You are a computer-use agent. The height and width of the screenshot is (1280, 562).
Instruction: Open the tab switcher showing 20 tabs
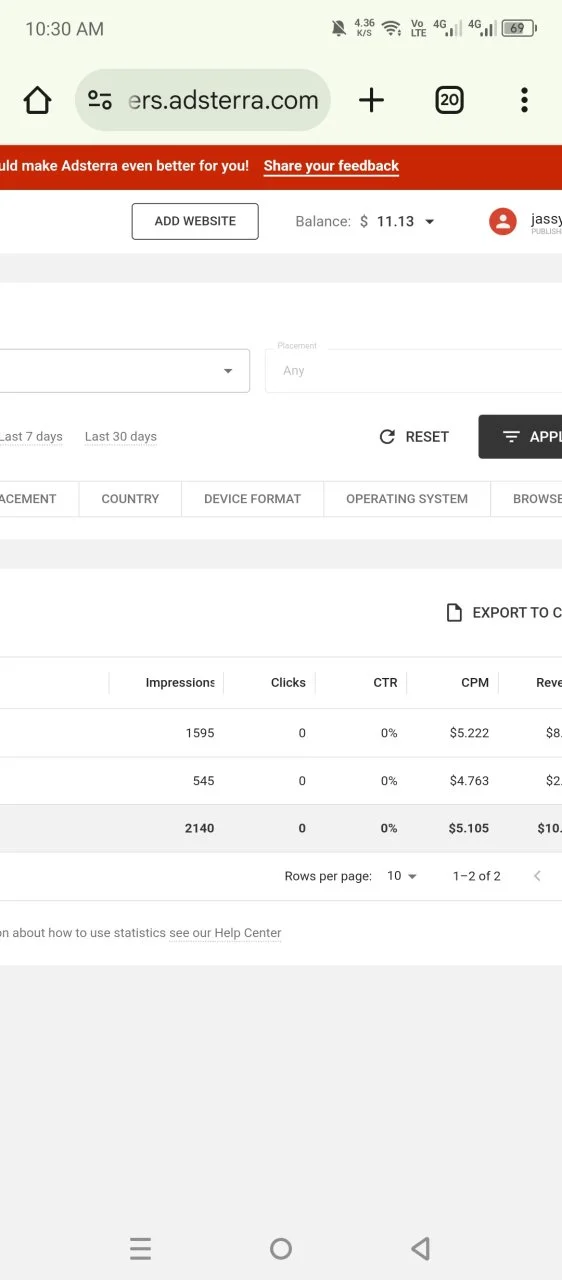pyautogui.click(x=450, y=100)
